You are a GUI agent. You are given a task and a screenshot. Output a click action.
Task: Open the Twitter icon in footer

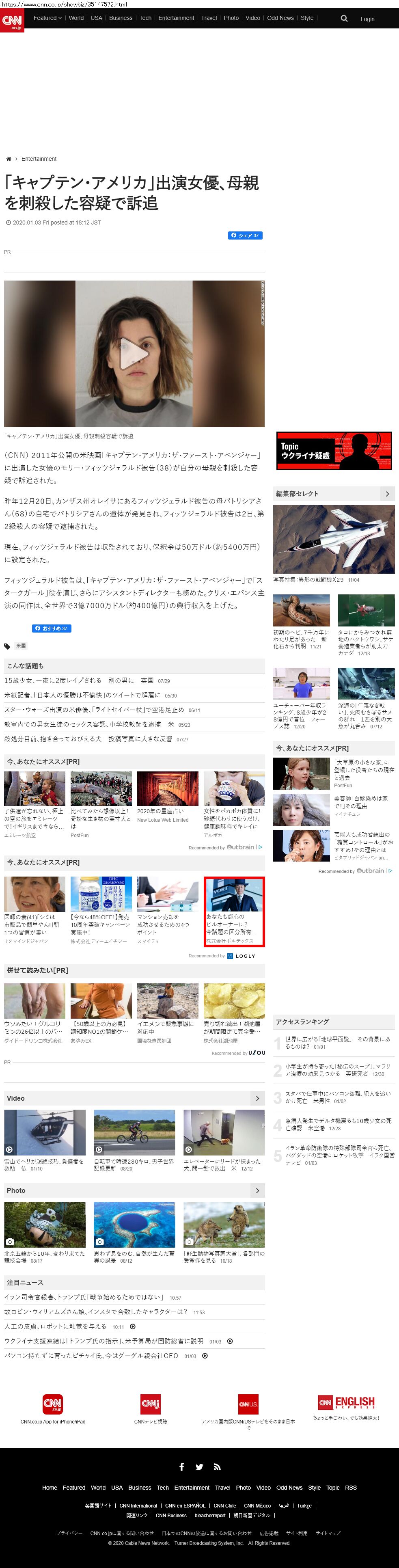200,1466
